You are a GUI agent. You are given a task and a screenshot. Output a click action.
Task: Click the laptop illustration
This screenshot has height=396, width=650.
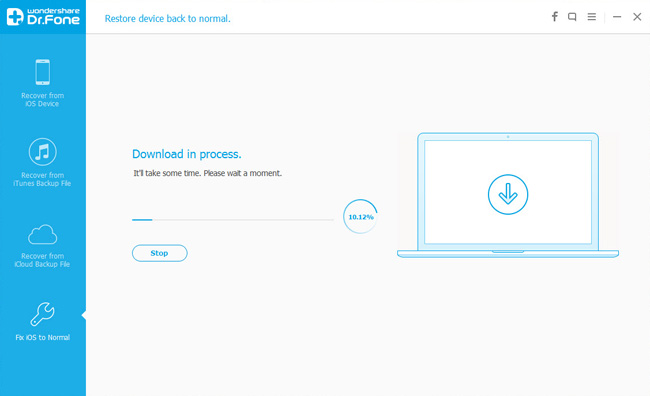pyautogui.click(x=508, y=195)
